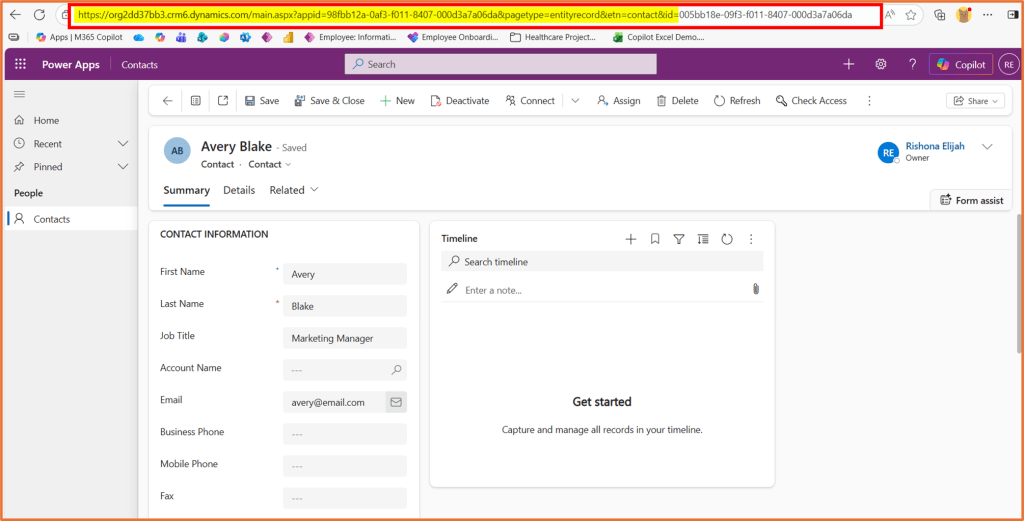
Task: Click the Connect command
Action: (x=530, y=101)
